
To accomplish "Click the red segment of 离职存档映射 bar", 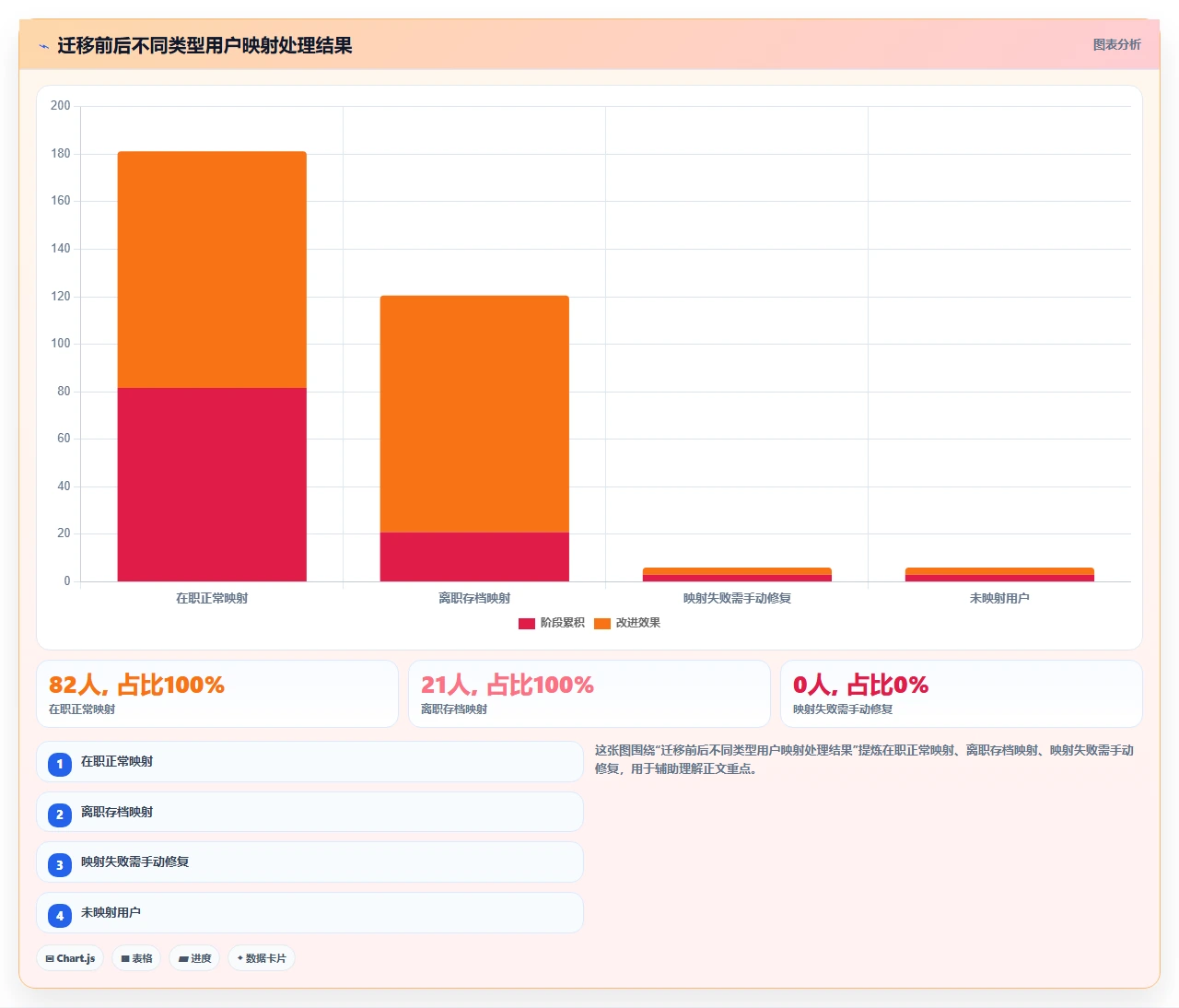I will point(474,557).
